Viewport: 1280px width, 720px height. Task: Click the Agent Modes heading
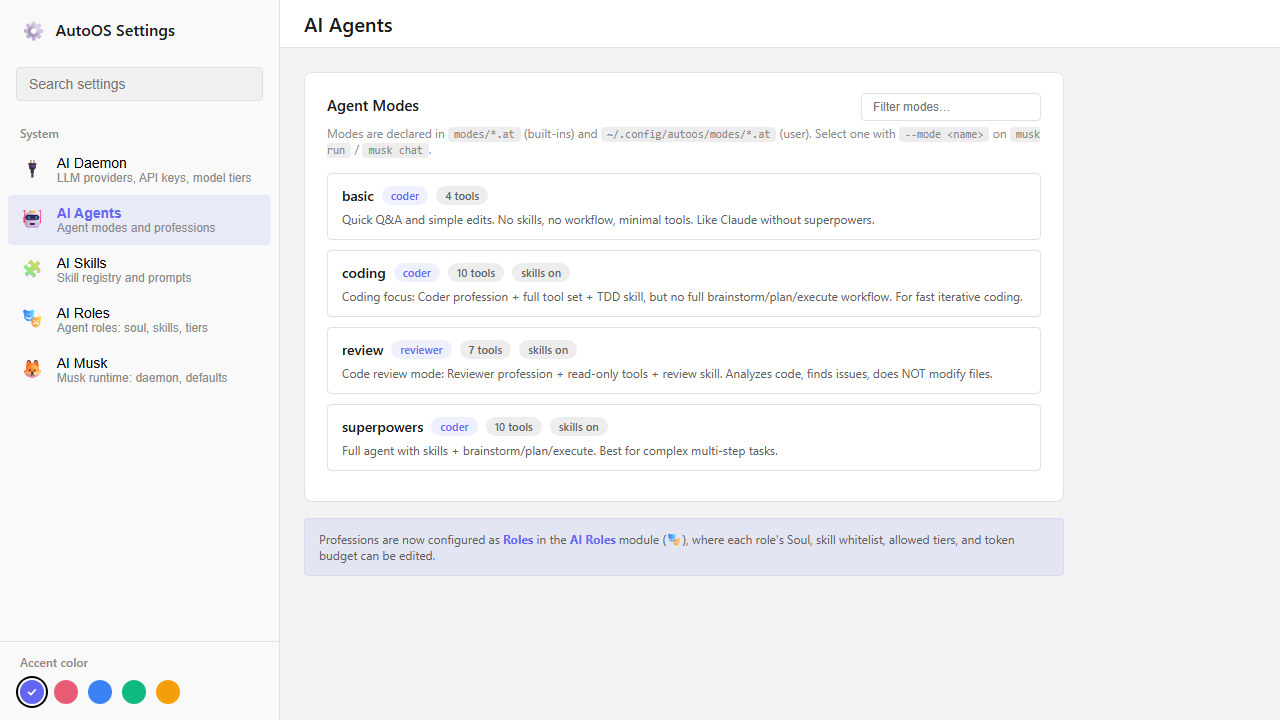coord(373,106)
